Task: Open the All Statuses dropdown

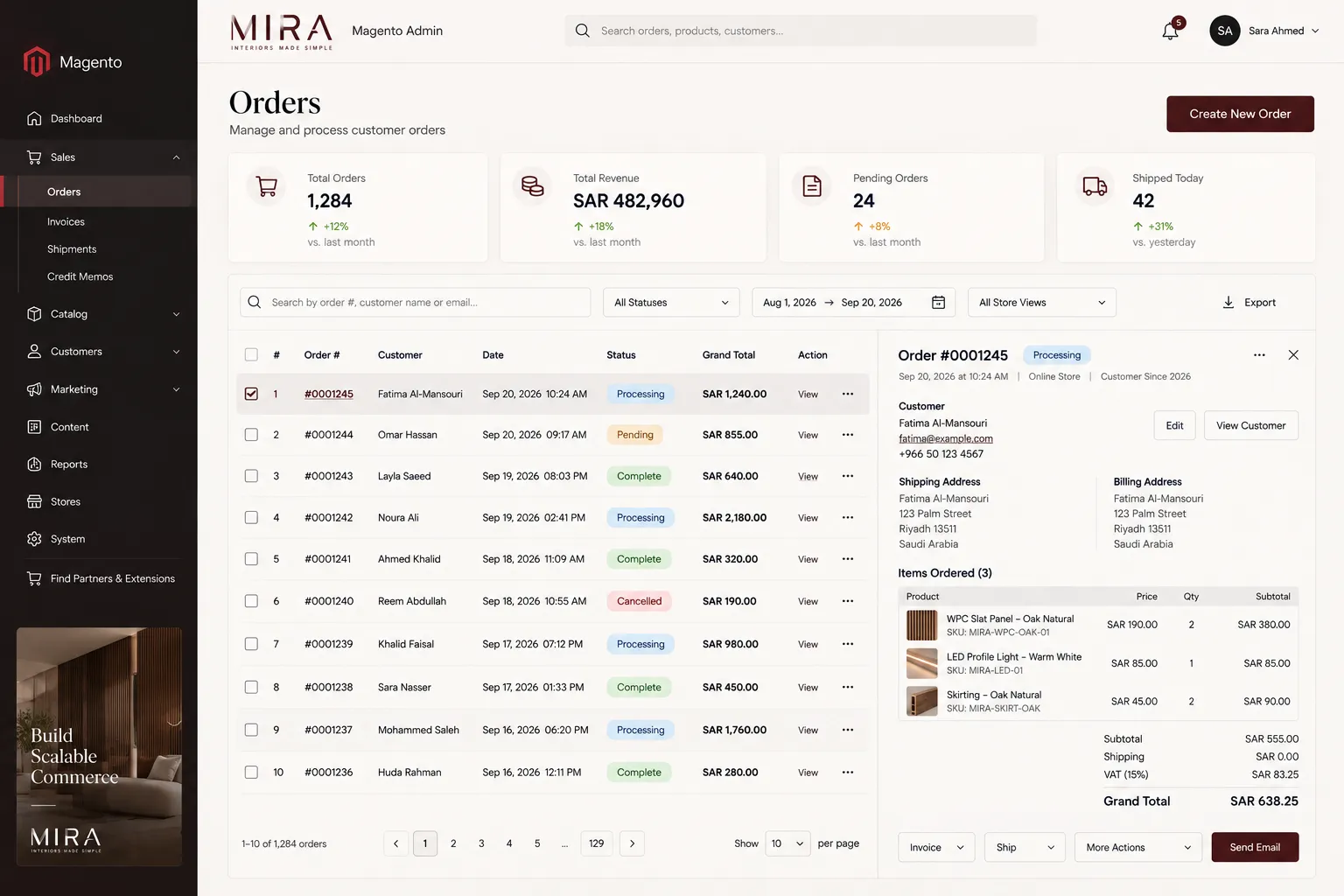Action: (671, 303)
